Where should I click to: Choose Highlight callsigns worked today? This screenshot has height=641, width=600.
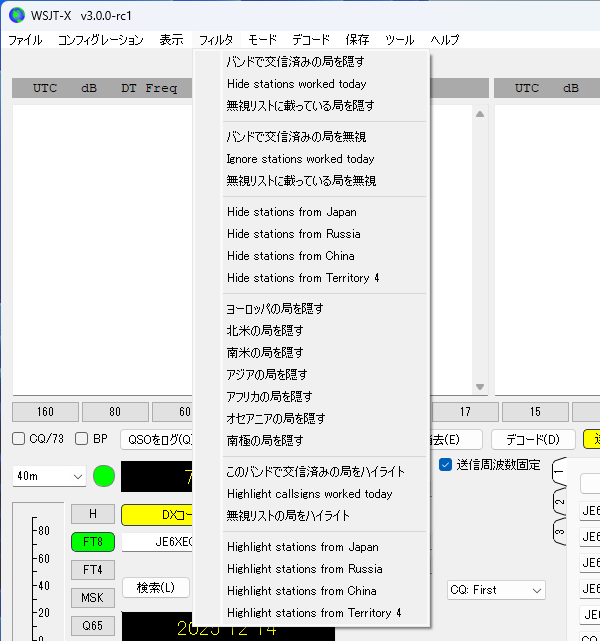[x=312, y=494]
